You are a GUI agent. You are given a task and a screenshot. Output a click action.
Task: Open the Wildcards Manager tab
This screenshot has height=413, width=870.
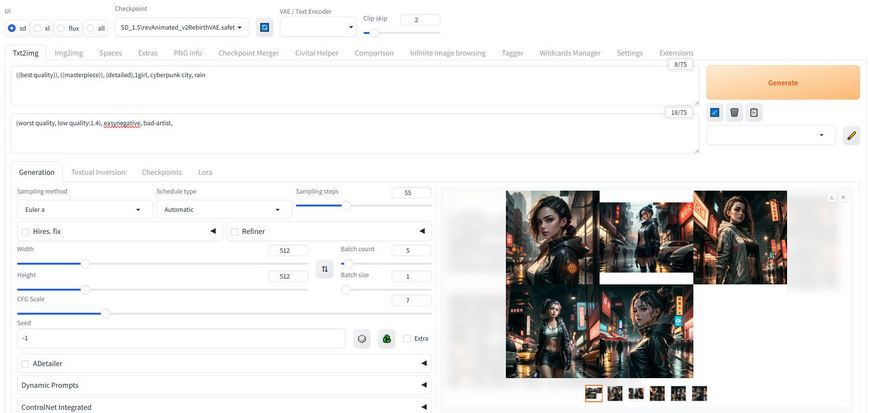click(570, 53)
